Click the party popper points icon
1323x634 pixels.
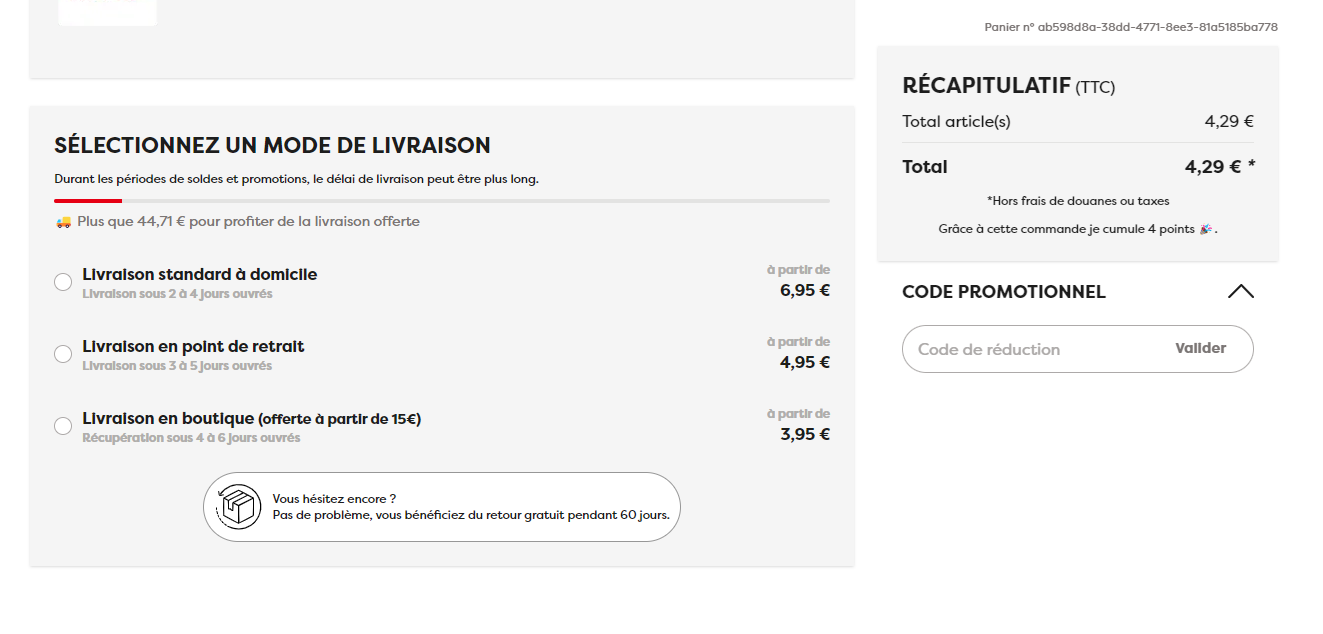(1206, 229)
